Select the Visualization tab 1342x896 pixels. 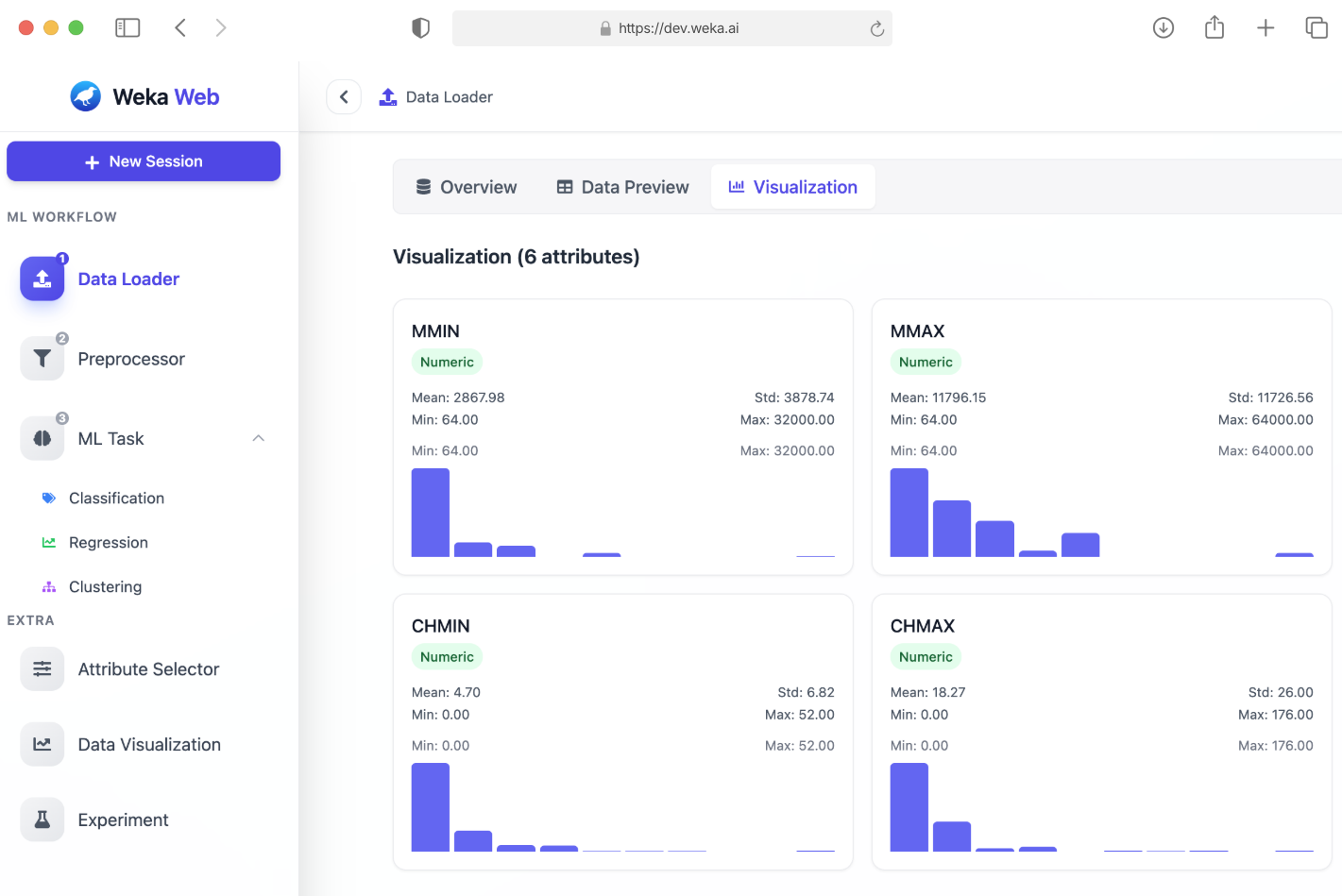tap(793, 187)
